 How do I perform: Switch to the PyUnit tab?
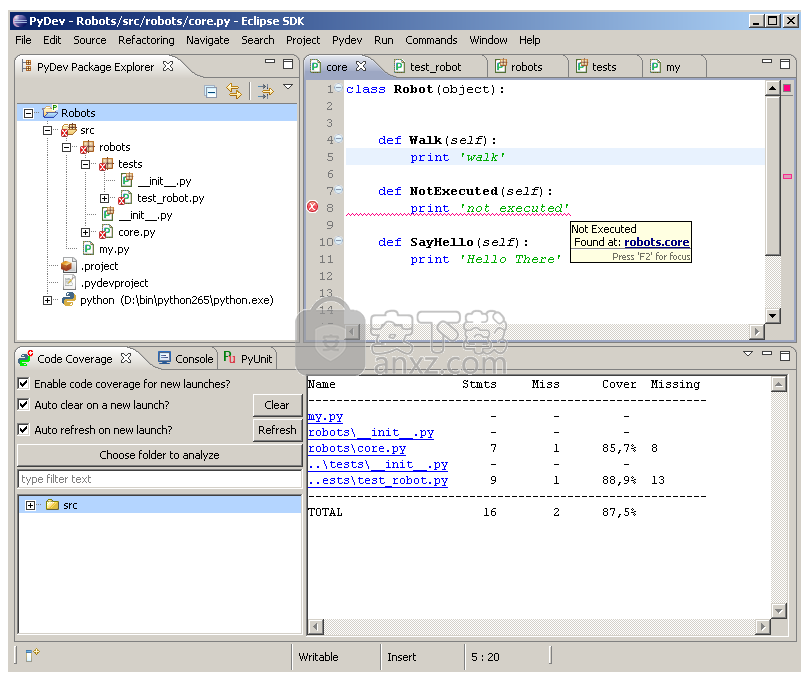point(248,358)
